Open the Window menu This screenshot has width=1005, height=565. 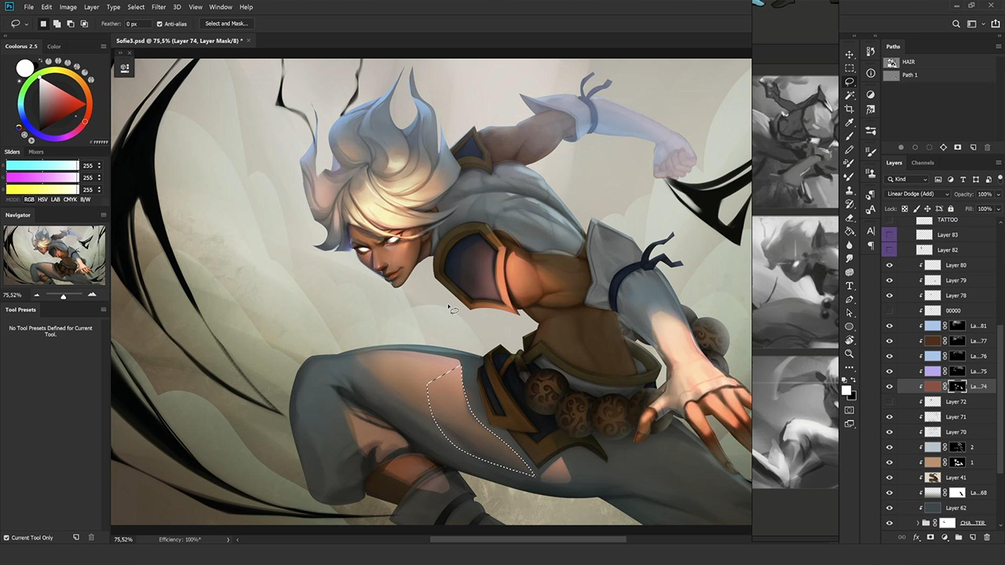(x=220, y=7)
